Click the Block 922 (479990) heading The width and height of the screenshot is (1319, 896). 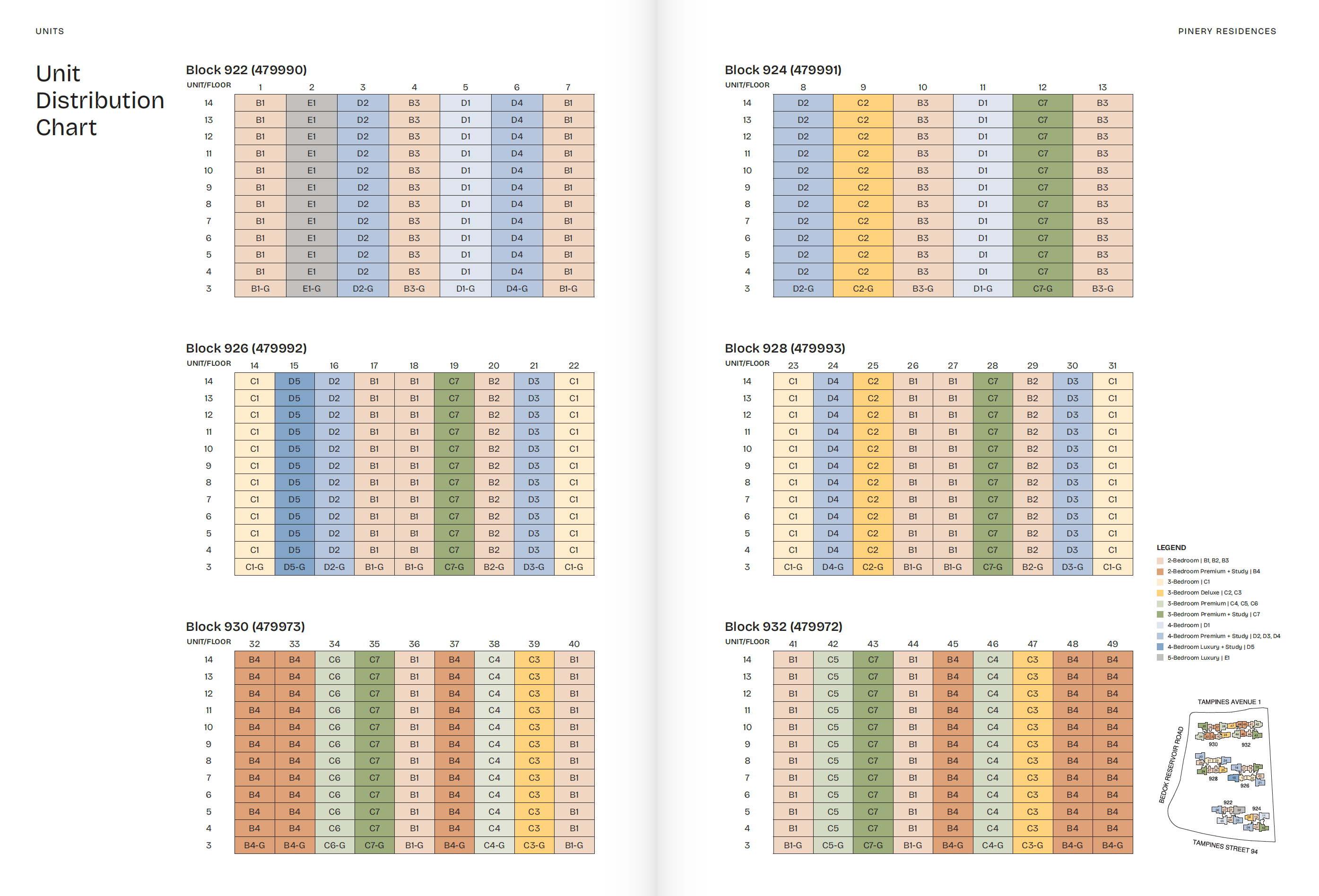pyautogui.click(x=246, y=70)
